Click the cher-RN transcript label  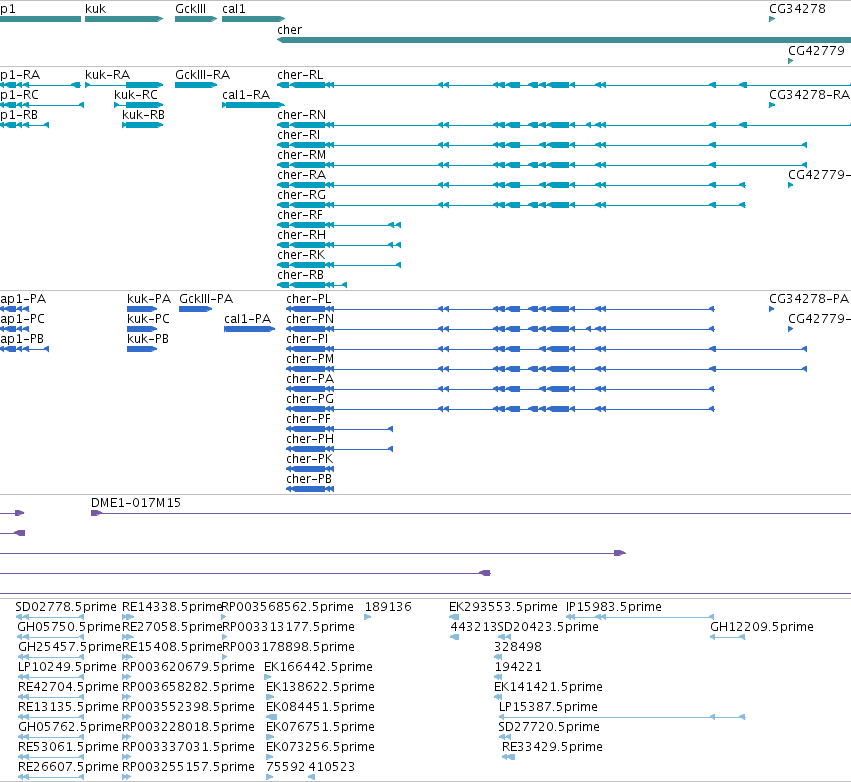(301, 115)
